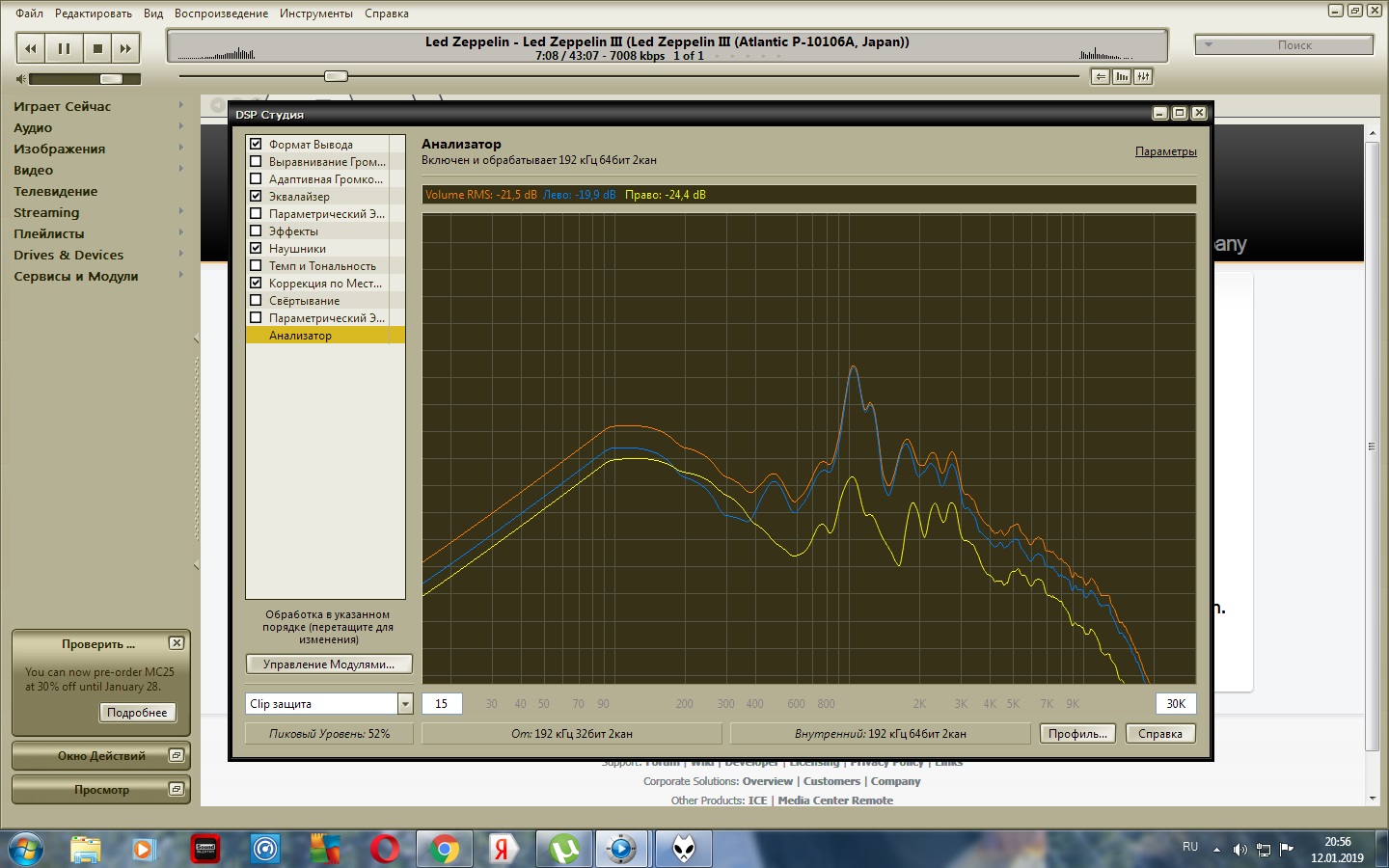This screenshot has width=1389, height=868.
Task: Stop playback with the stop button
Action: coord(97,48)
